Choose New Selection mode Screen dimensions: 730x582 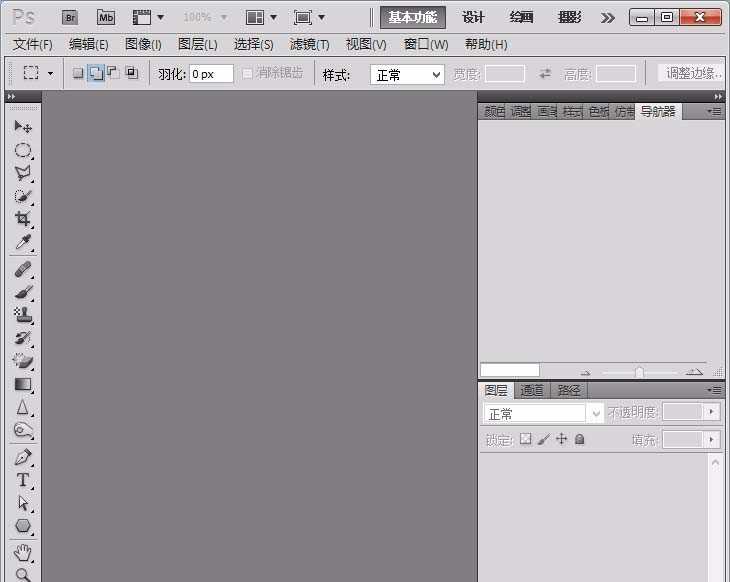pyautogui.click(x=78, y=73)
